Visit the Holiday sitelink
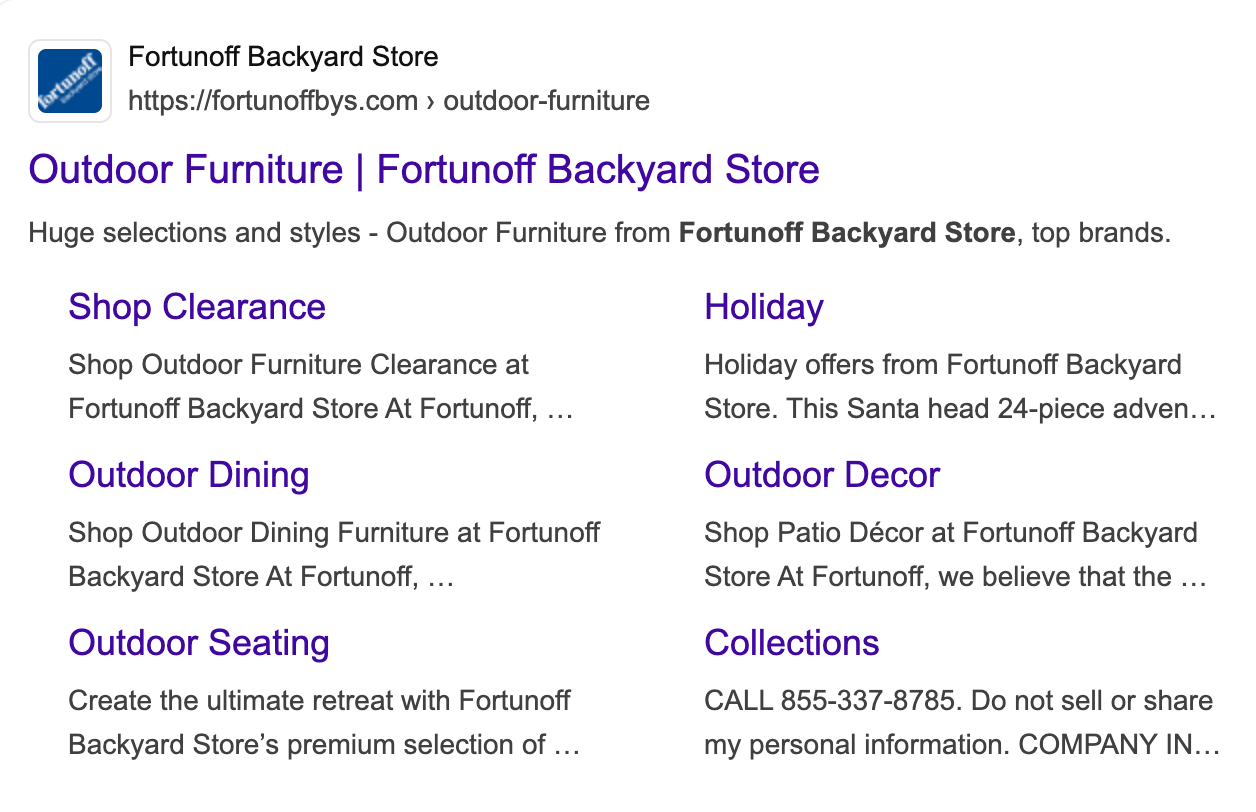Screen dimensions: 1256x812 (764, 307)
